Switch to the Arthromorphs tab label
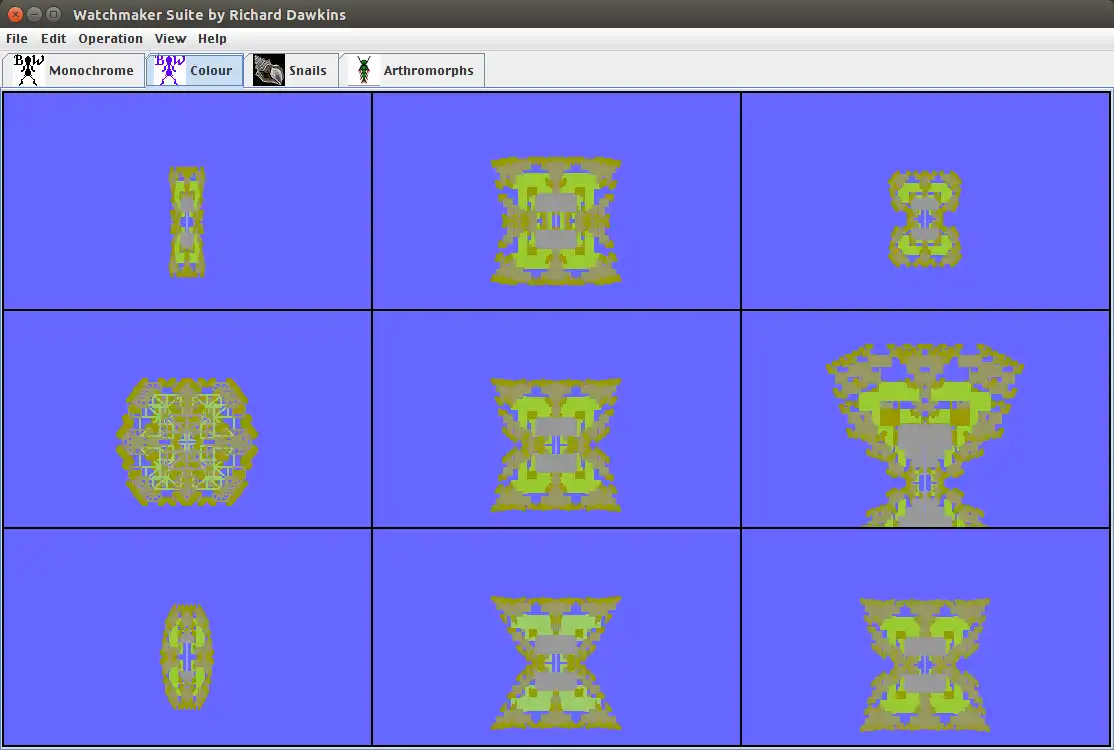 point(428,70)
